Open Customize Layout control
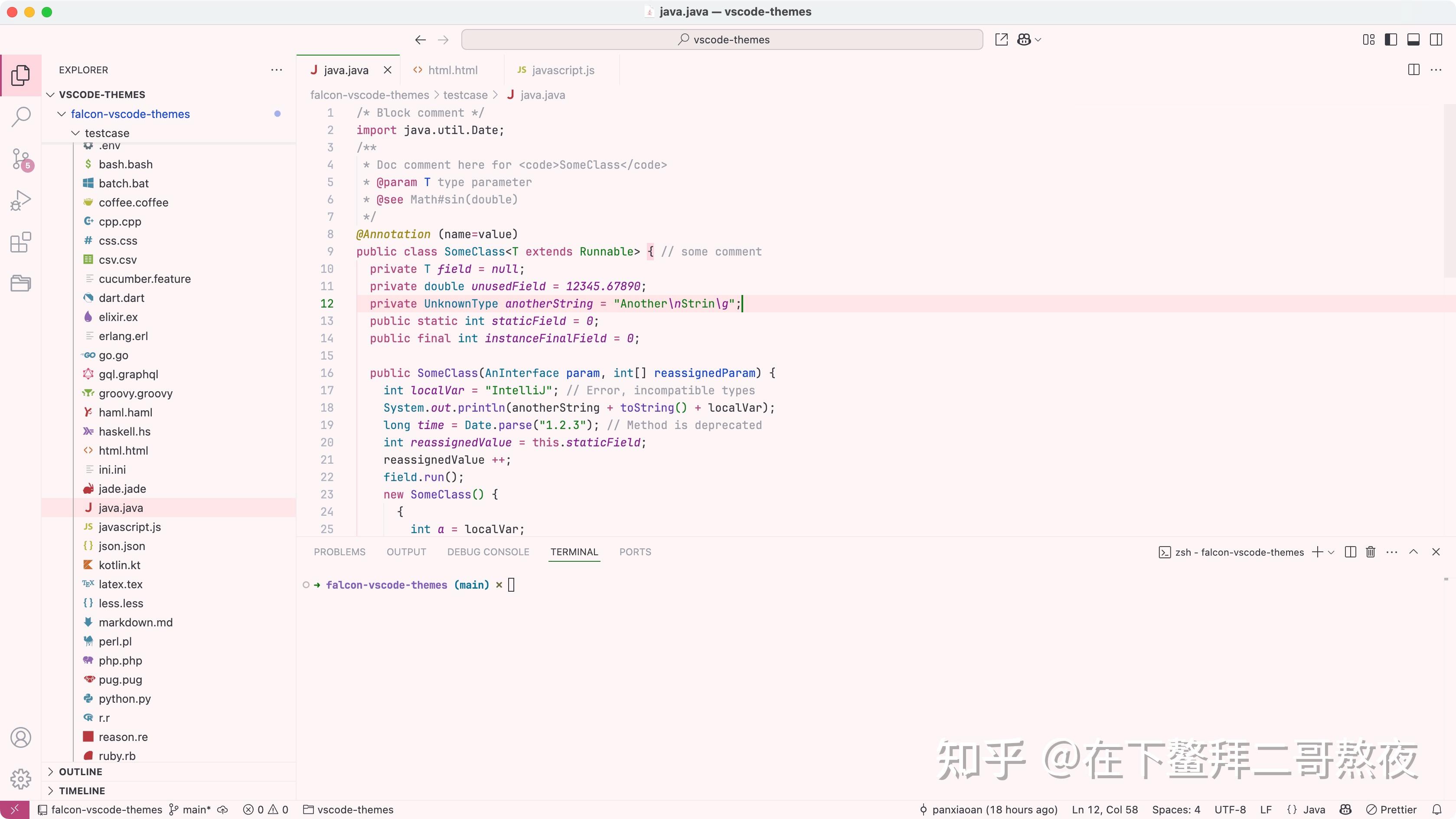Image resolution: width=1456 pixels, height=819 pixels. tap(1368, 39)
